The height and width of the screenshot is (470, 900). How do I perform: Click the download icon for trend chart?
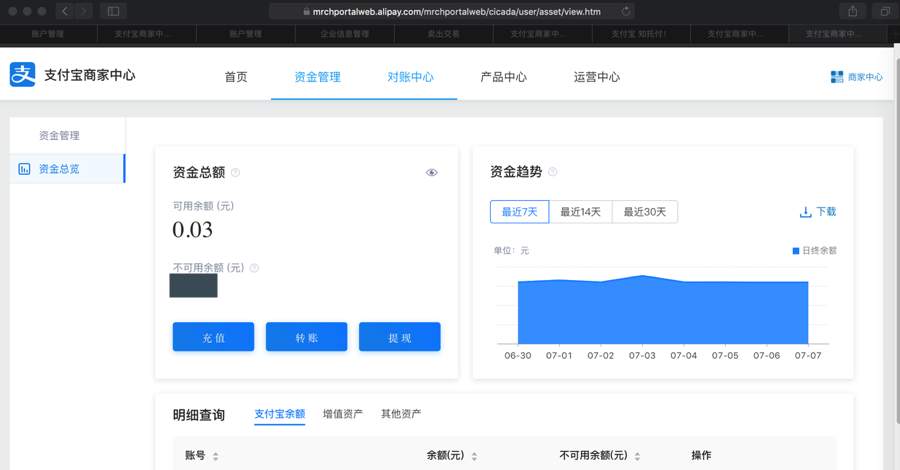click(x=805, y=212)
